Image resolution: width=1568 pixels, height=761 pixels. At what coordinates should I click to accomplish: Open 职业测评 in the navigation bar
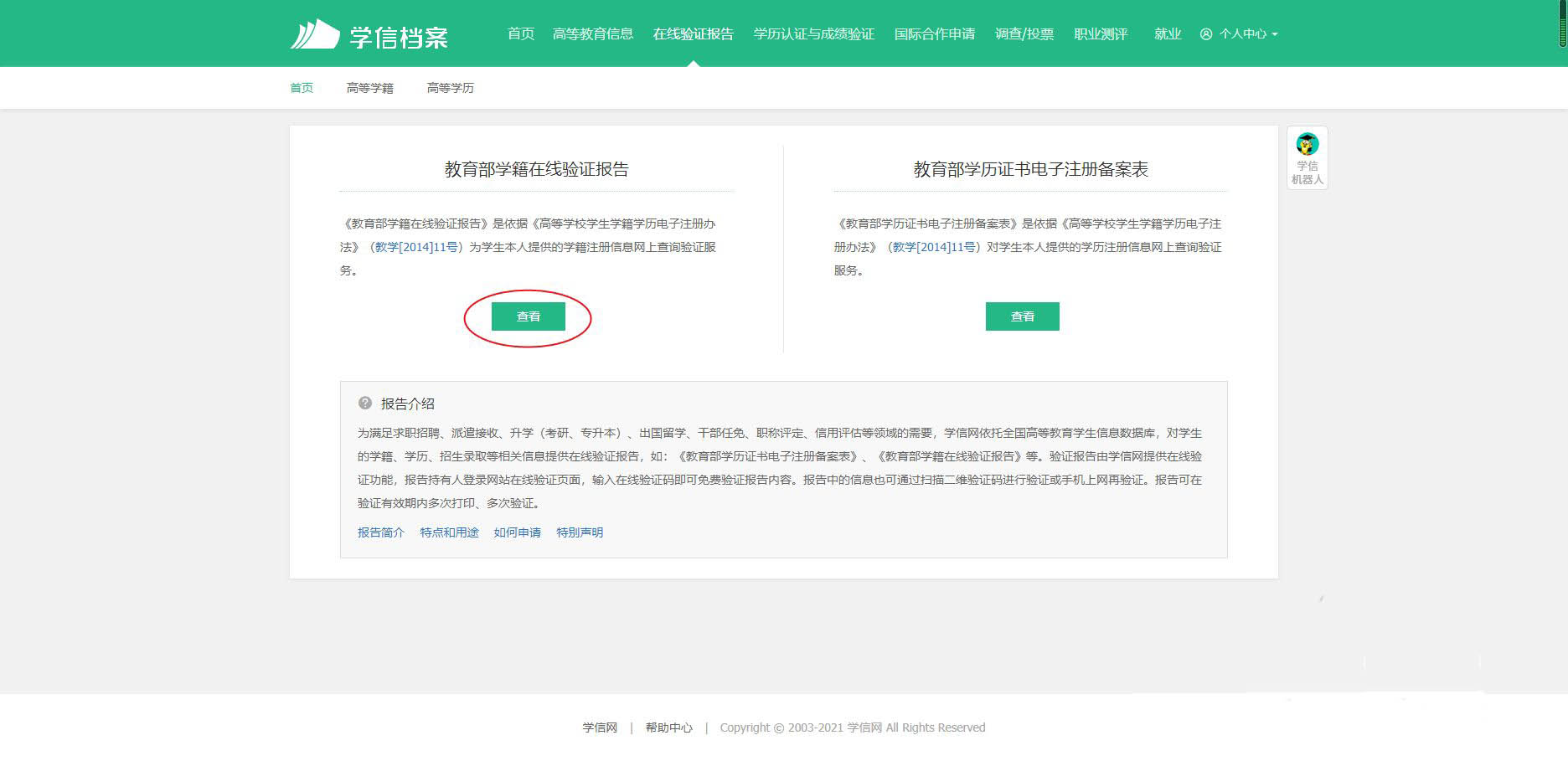(1101, 33)
